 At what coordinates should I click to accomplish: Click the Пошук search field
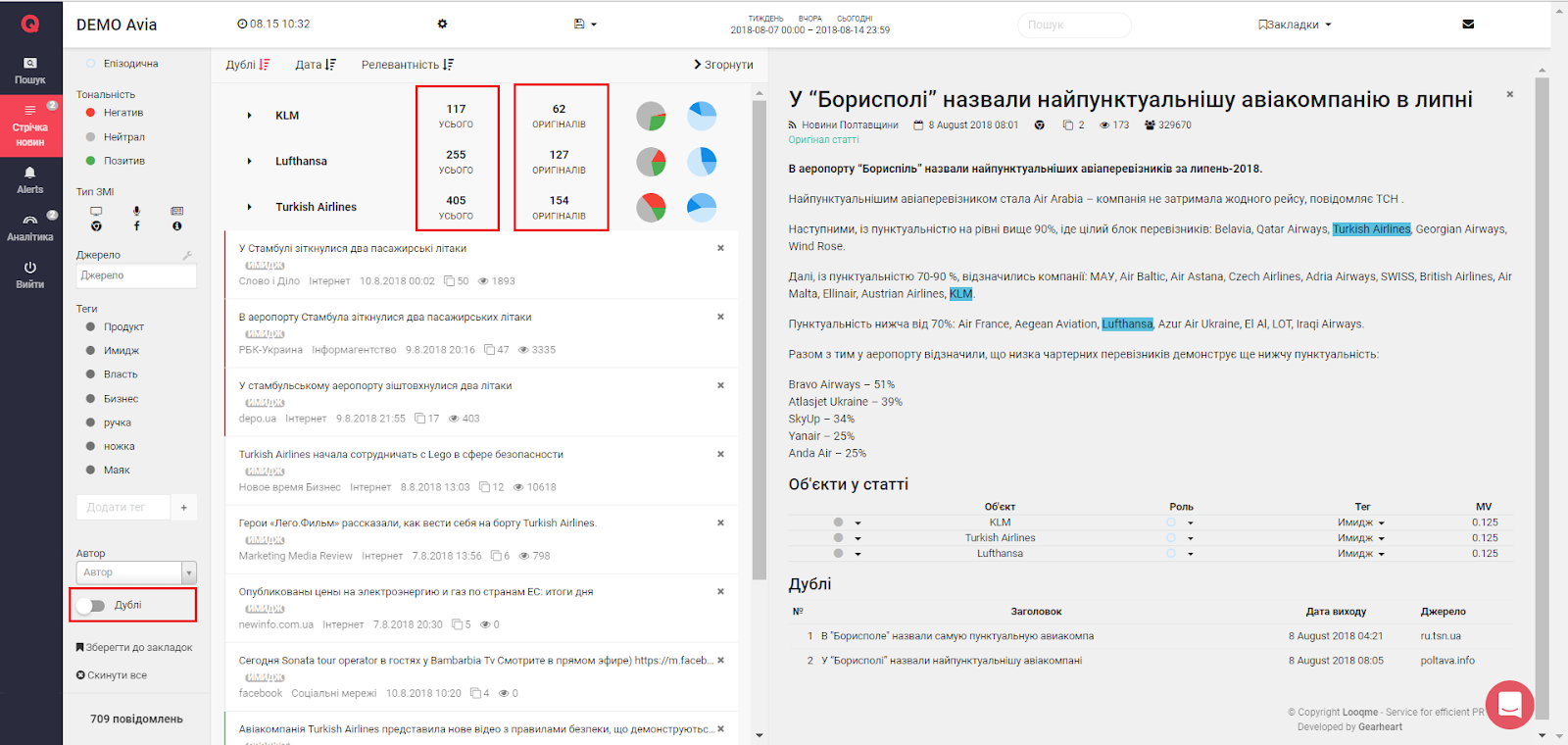pyautogui.click(x=1074, y=25)
